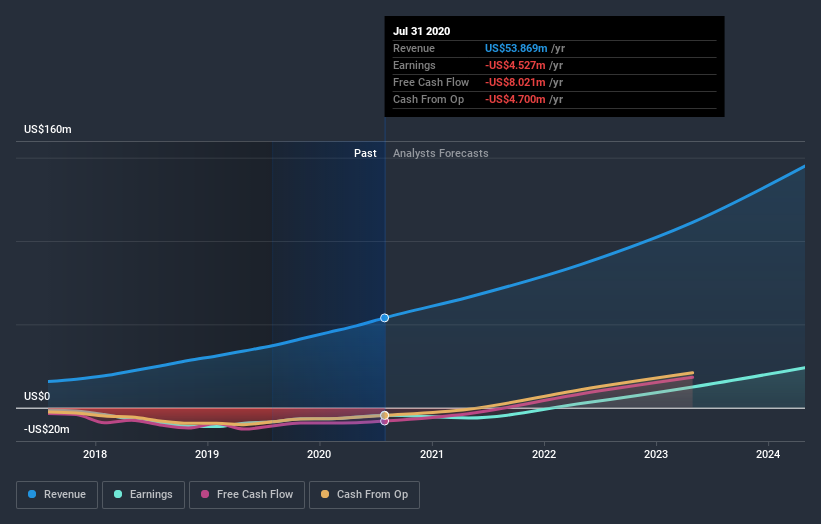Click the Cash From Op label in tooltip

point(428,99)
